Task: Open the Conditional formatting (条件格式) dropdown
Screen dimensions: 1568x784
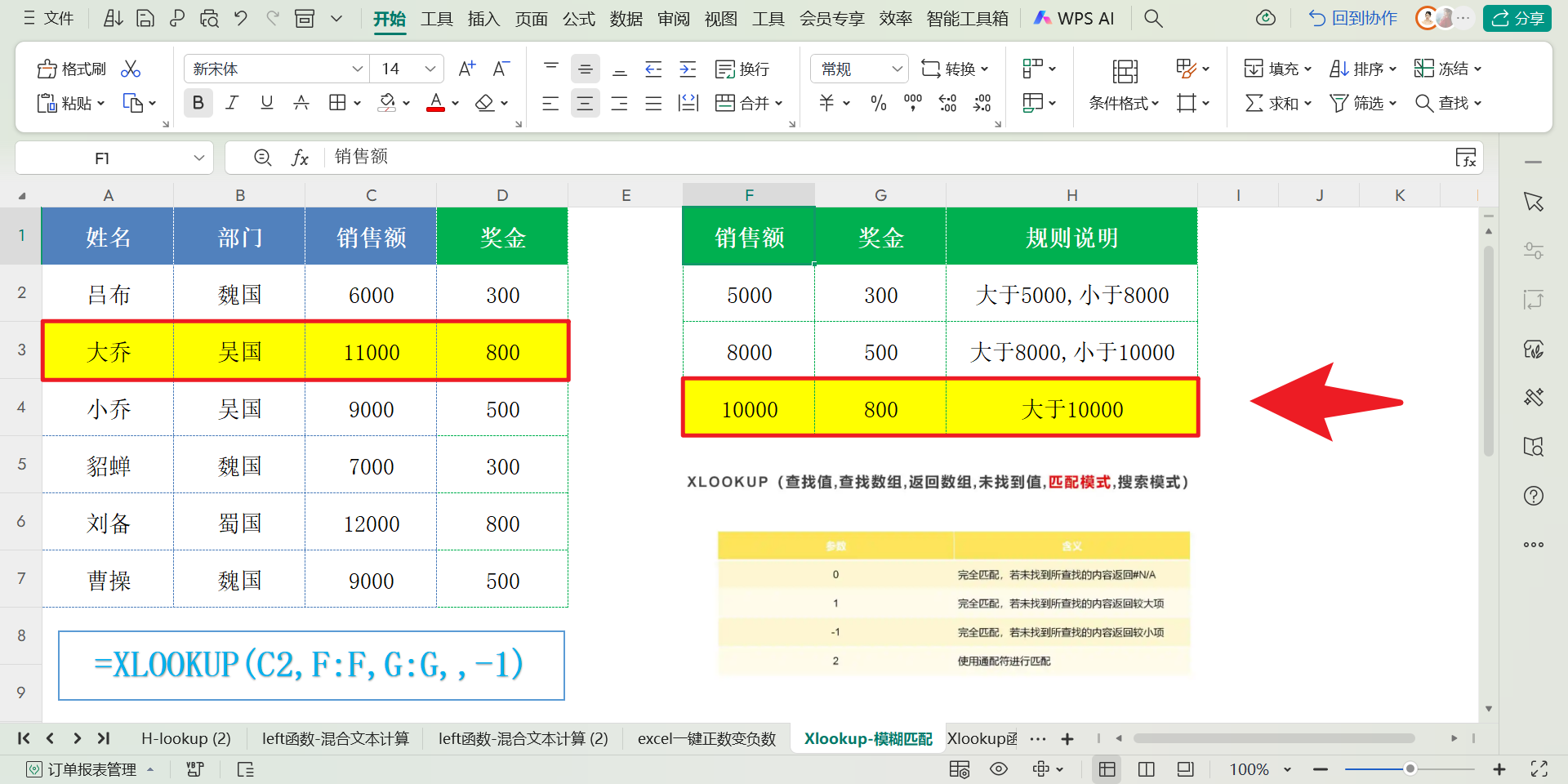Action: pyautogui.click(x=1125, y=103)
